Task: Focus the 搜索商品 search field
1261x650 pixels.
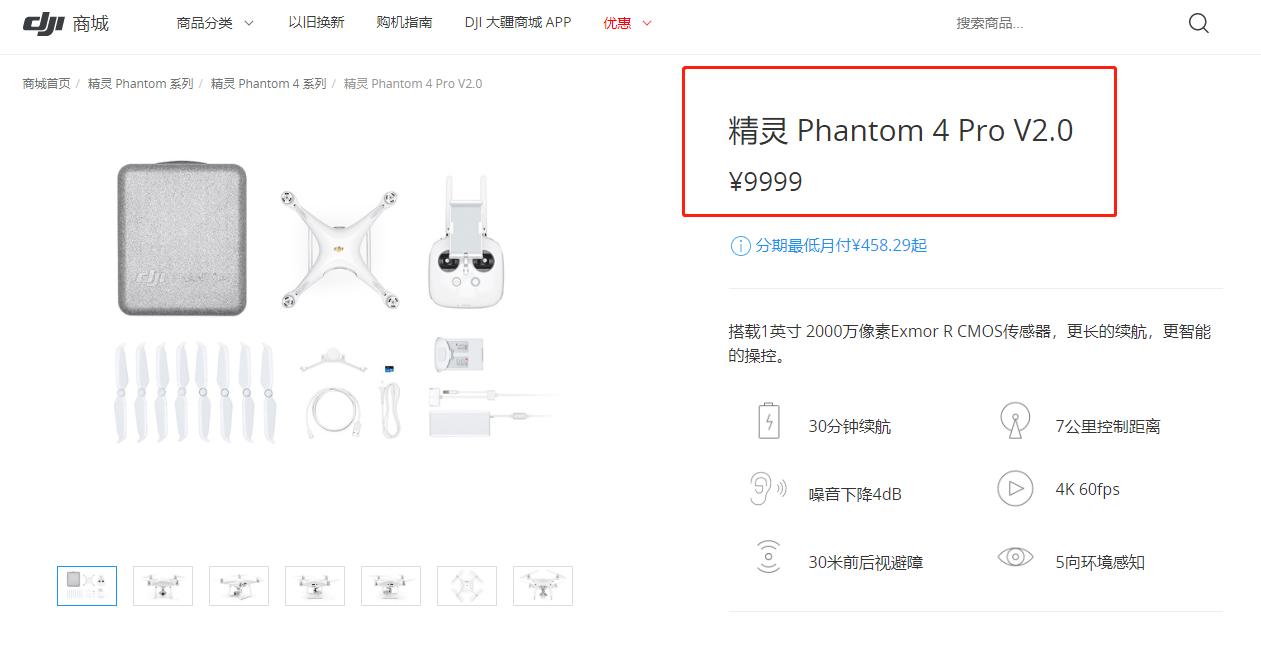Action: tap(1060, 23)
